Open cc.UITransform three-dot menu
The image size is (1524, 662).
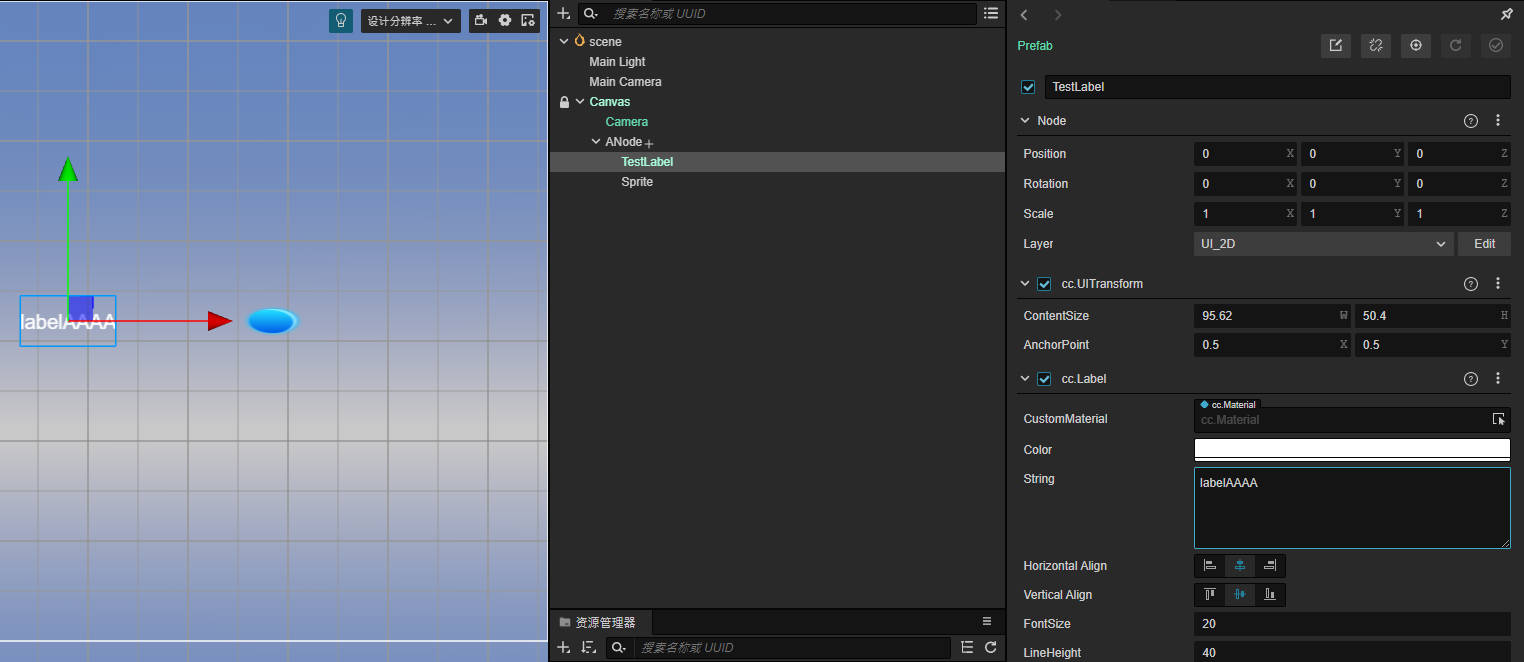tap(1498, 284)
